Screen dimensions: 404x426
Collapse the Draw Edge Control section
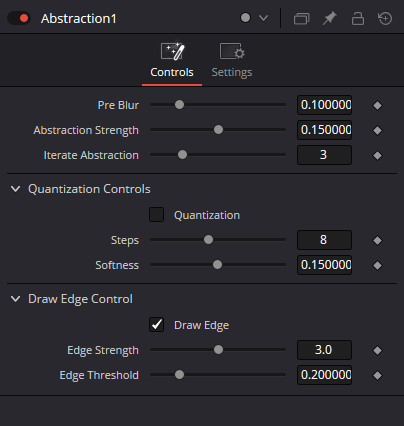[x=15, y=299]
